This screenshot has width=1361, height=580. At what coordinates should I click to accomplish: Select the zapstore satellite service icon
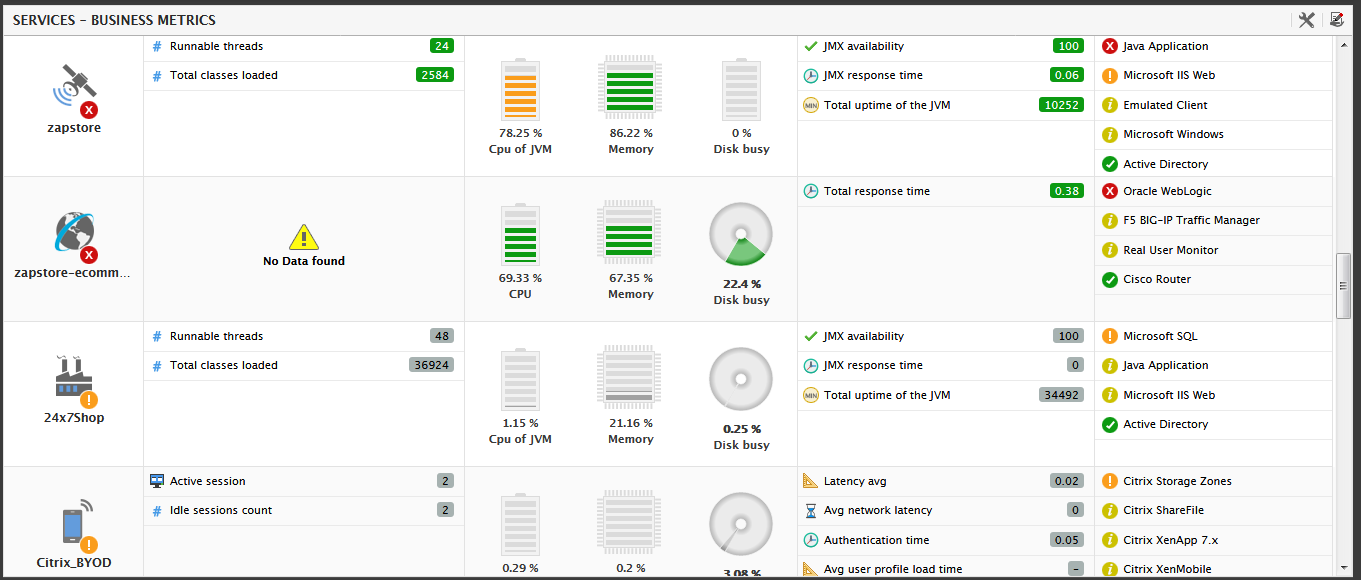[x=74, y=89]
